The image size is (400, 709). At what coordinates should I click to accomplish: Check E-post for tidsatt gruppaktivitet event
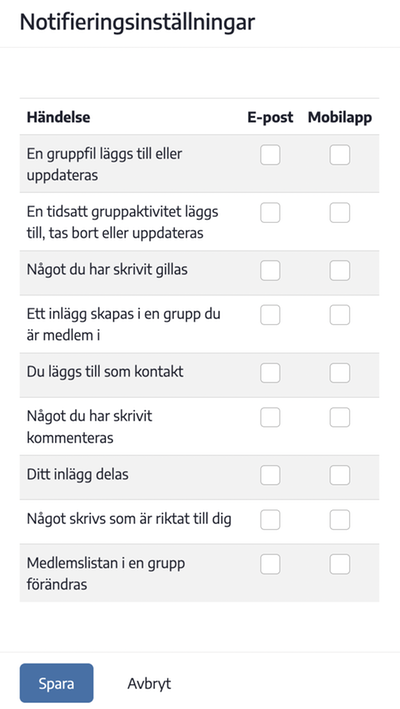pos(270,213)
